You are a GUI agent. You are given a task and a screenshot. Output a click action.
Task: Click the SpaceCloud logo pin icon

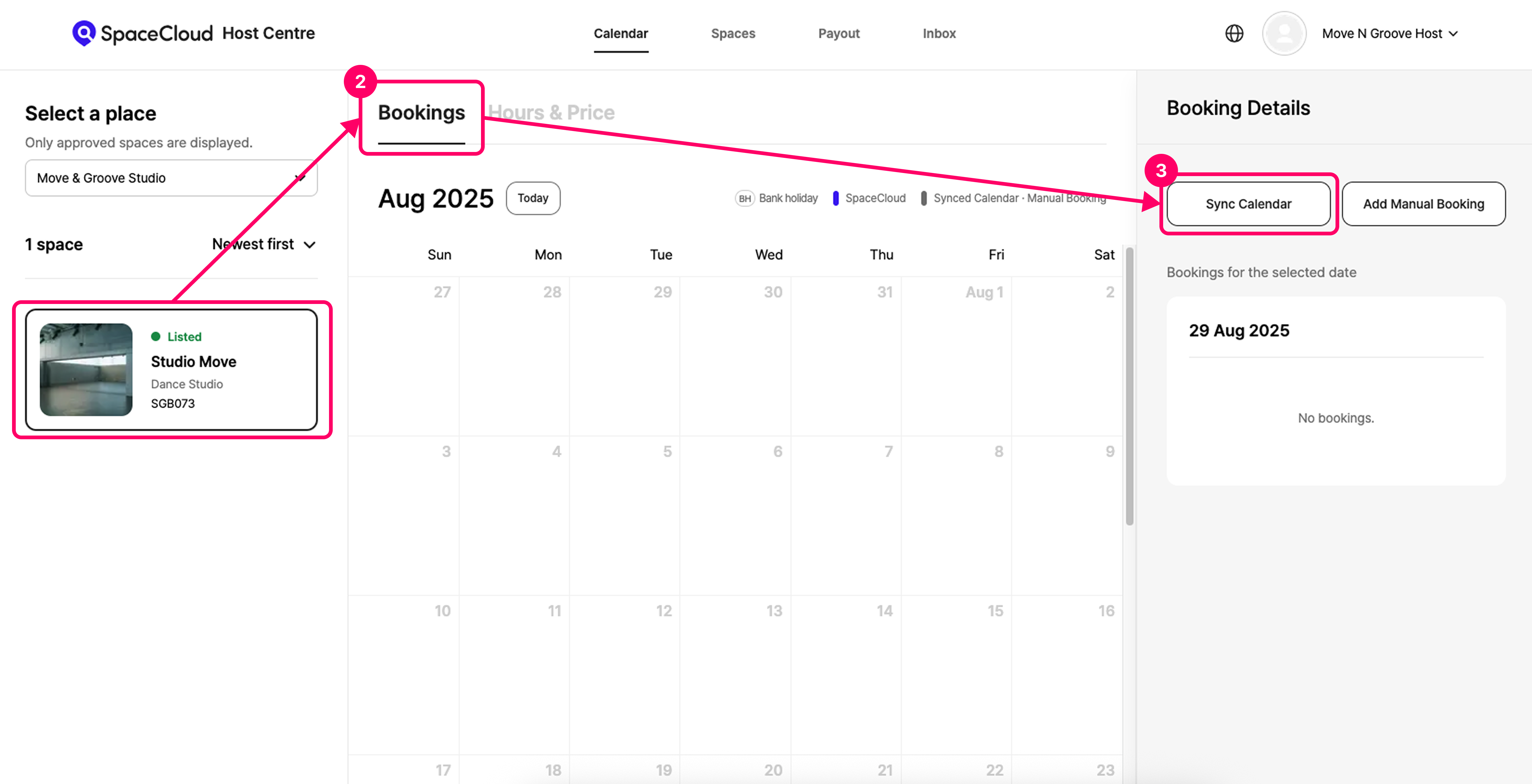pyautogui.click(x=84, y=33)
